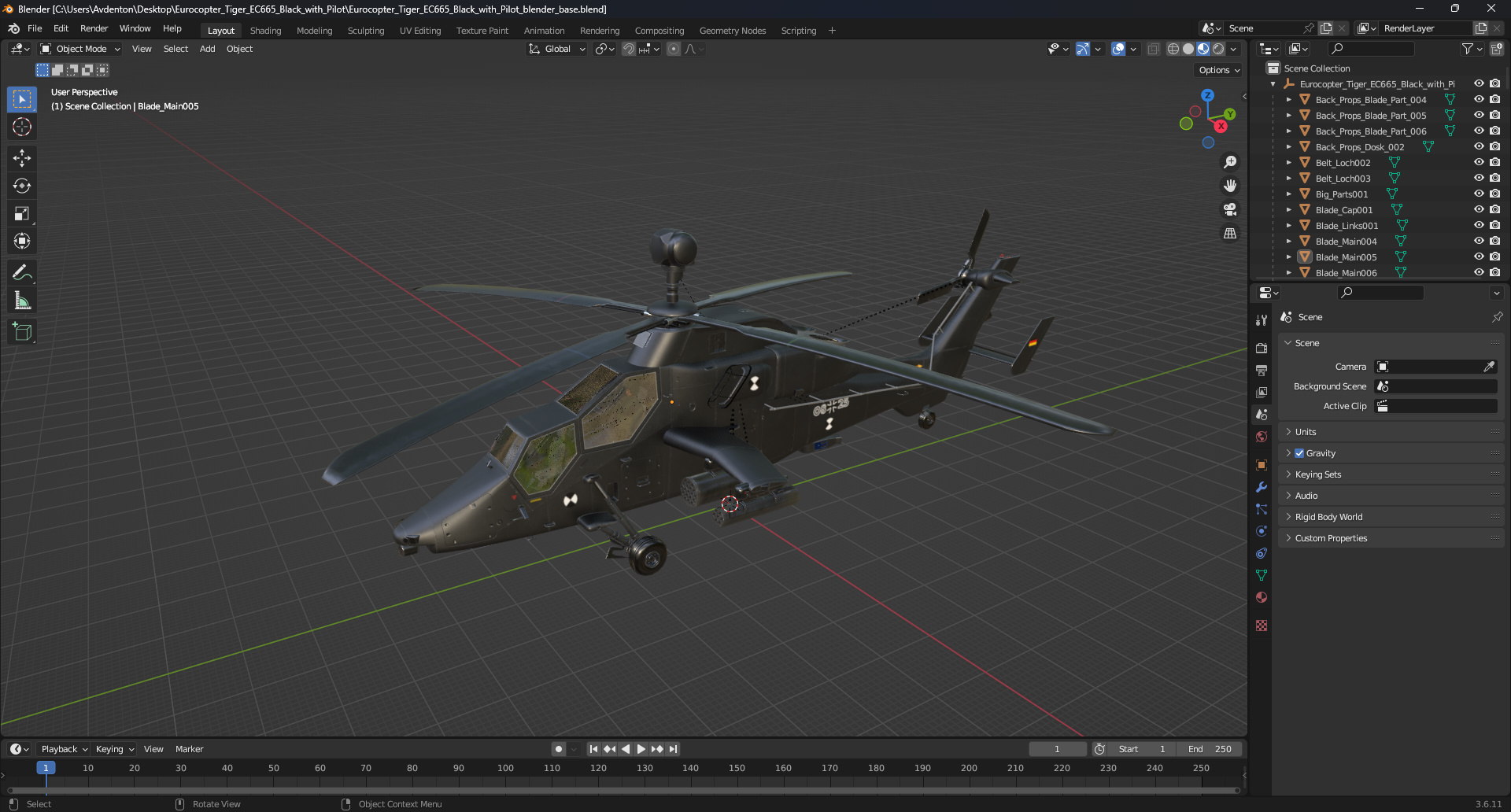This screenshot has width=1511, height=812.
Task: Jump to the timeline end frame
Action: (x=674, y=749)
